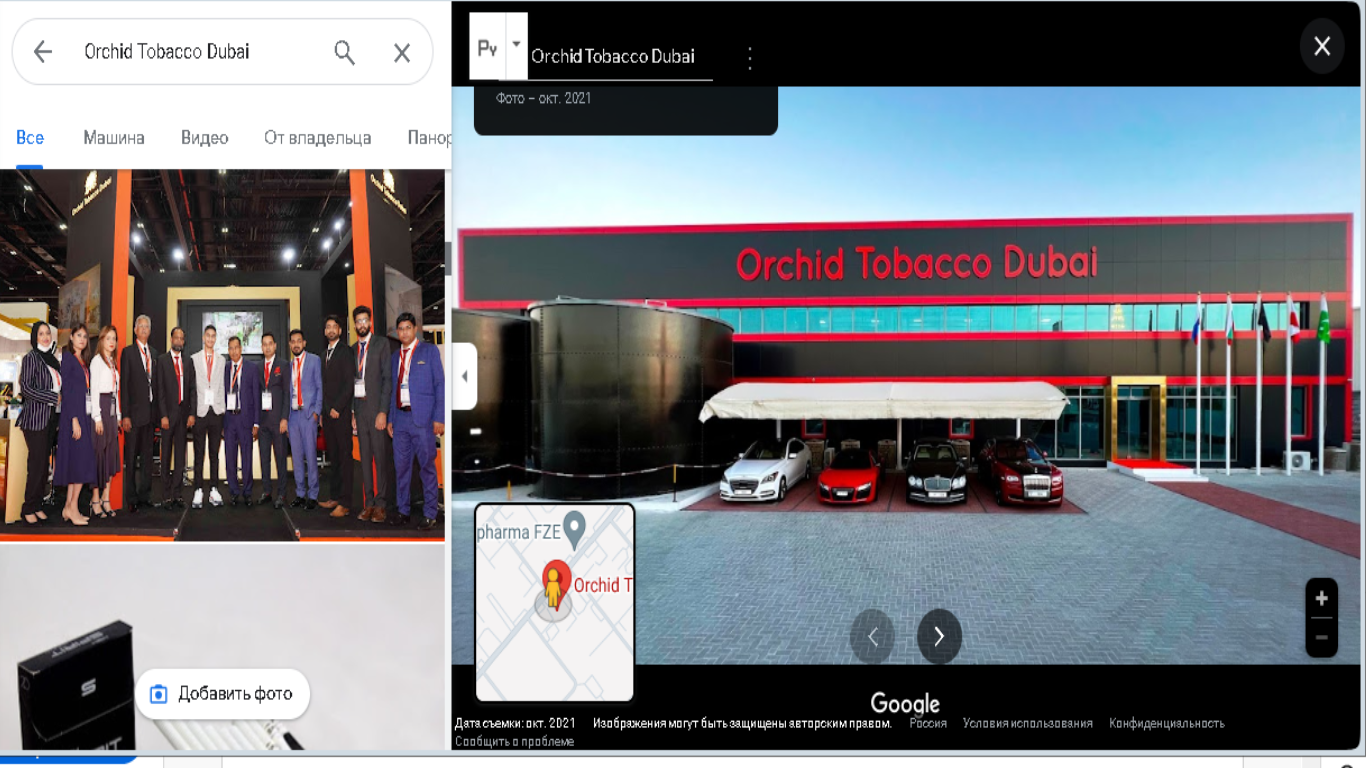
Task: Open the Россия link in the footer
Action: pos(928,723)
